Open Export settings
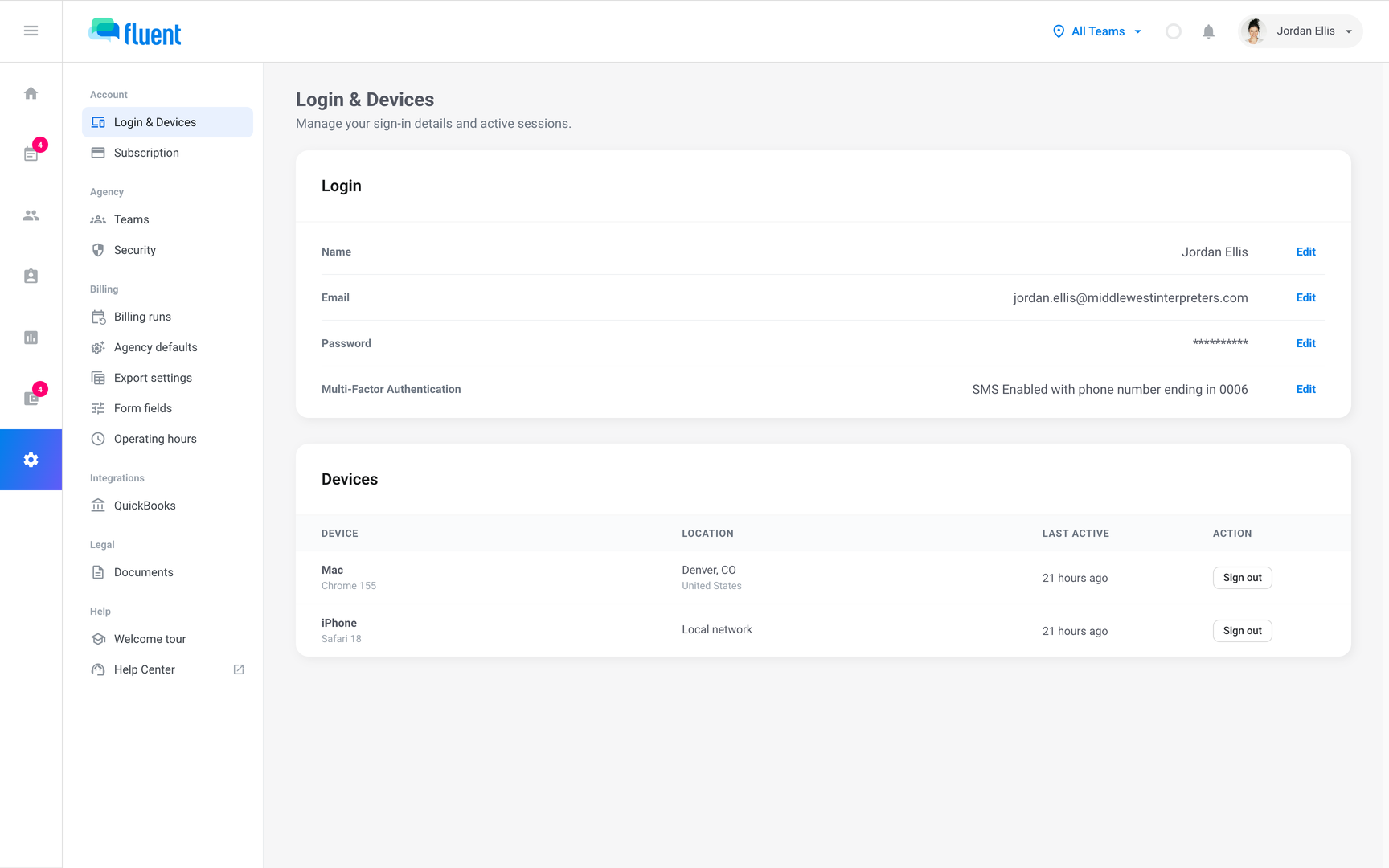Image resolution: width=1389 pixels, height=868 pixels. (x=167, y=378)
